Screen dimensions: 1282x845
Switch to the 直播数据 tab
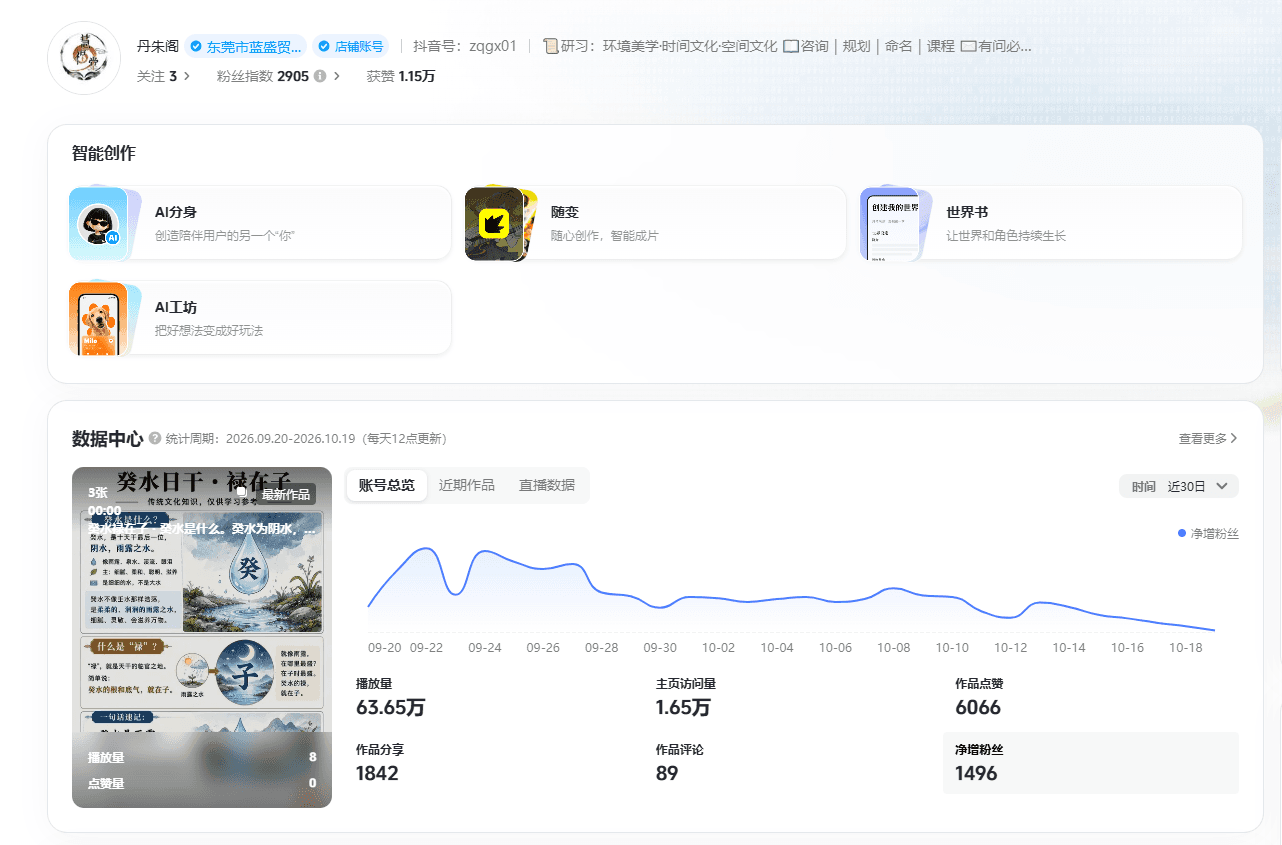tap(547, 485)
